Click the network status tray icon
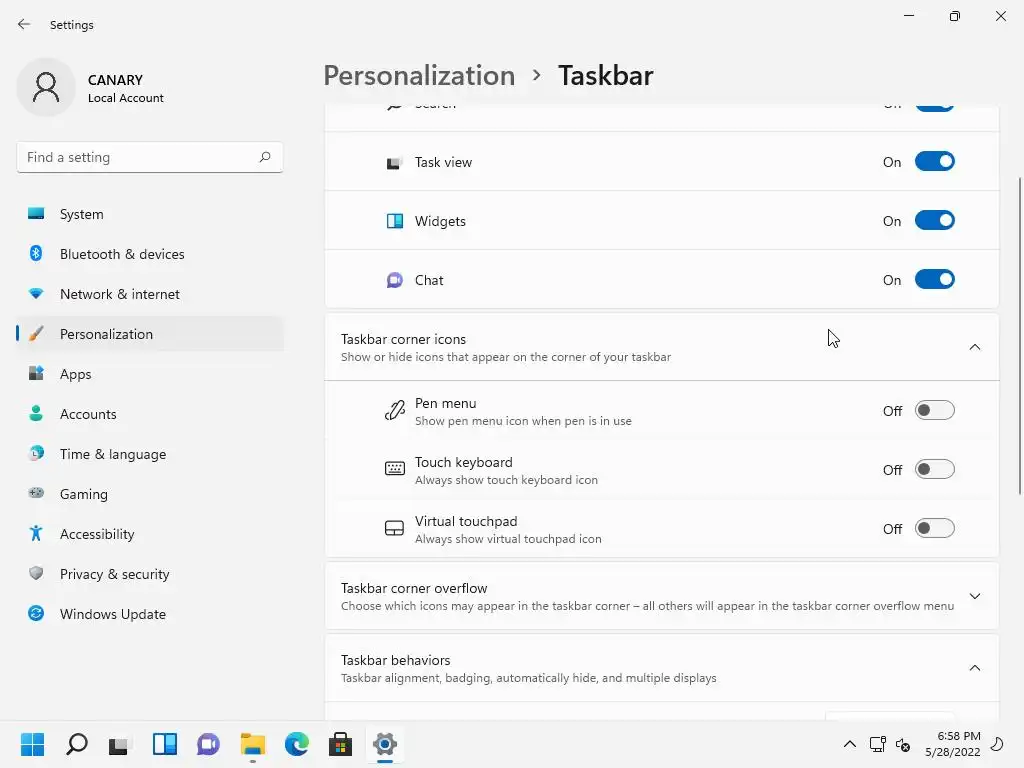Screen dimensions: 1024x768 [x=877, y=744]
